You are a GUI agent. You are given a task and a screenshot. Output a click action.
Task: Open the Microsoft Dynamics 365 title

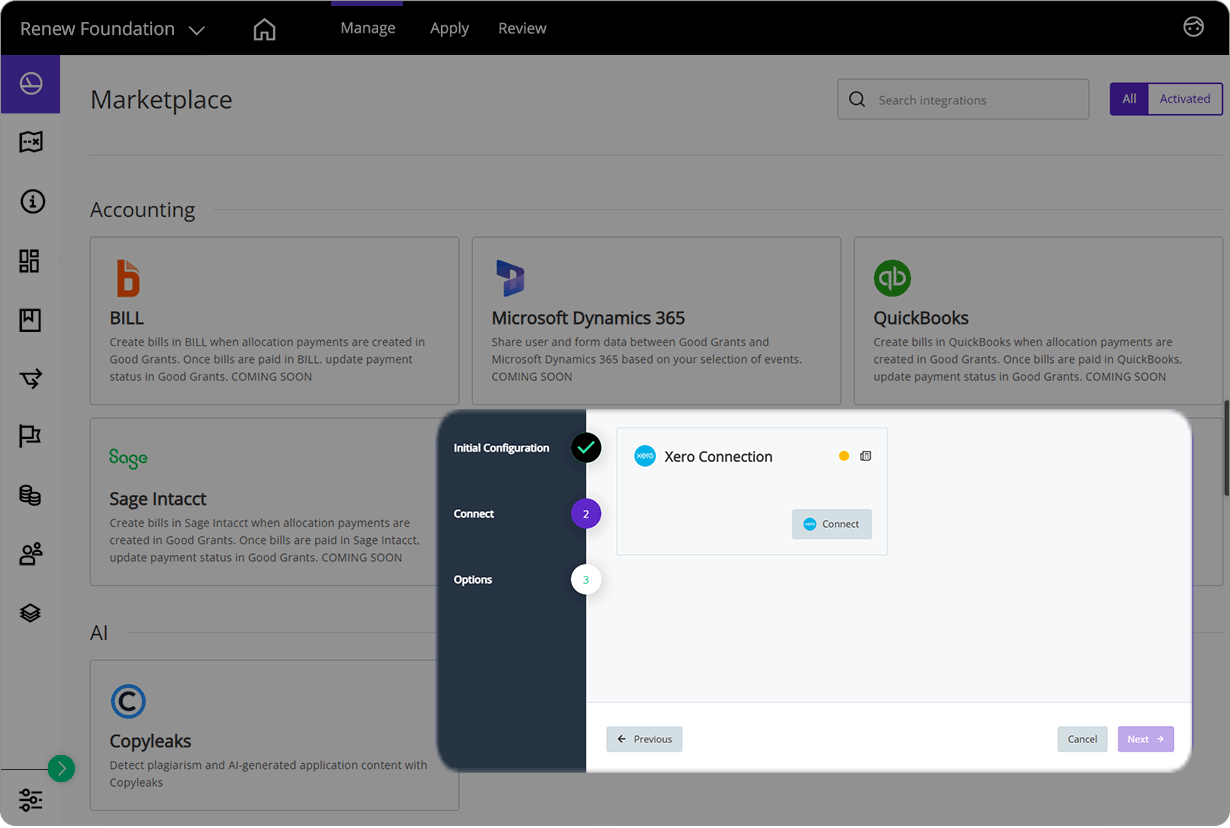pyautogui.click(x=588, y=318)
